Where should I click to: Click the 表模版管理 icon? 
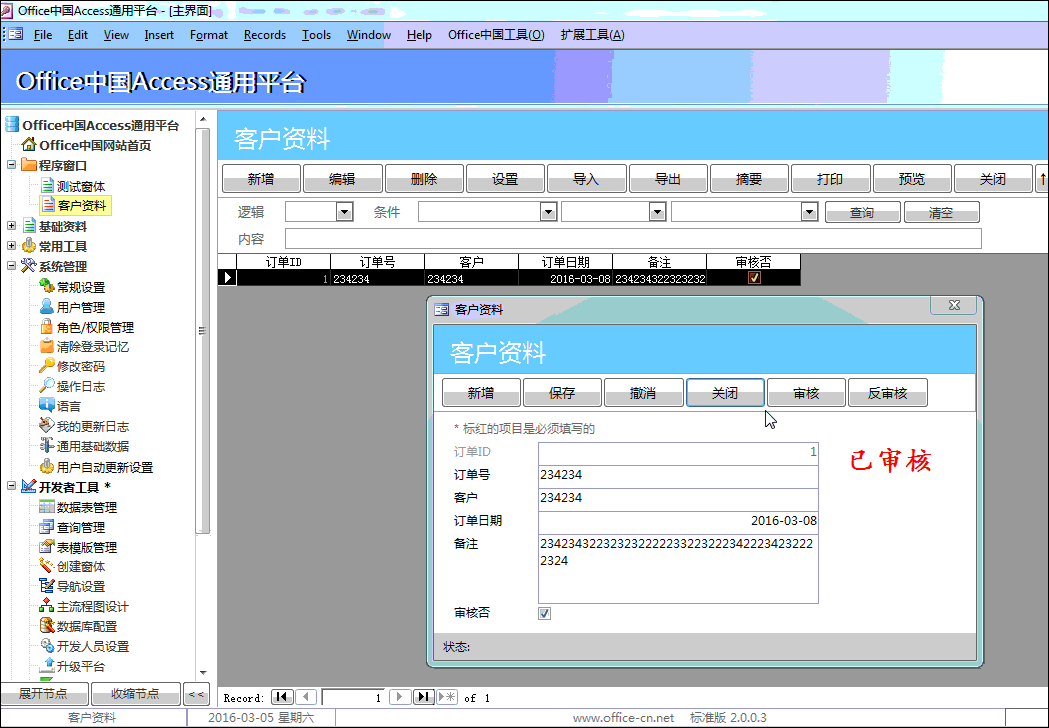pos(47,547)
